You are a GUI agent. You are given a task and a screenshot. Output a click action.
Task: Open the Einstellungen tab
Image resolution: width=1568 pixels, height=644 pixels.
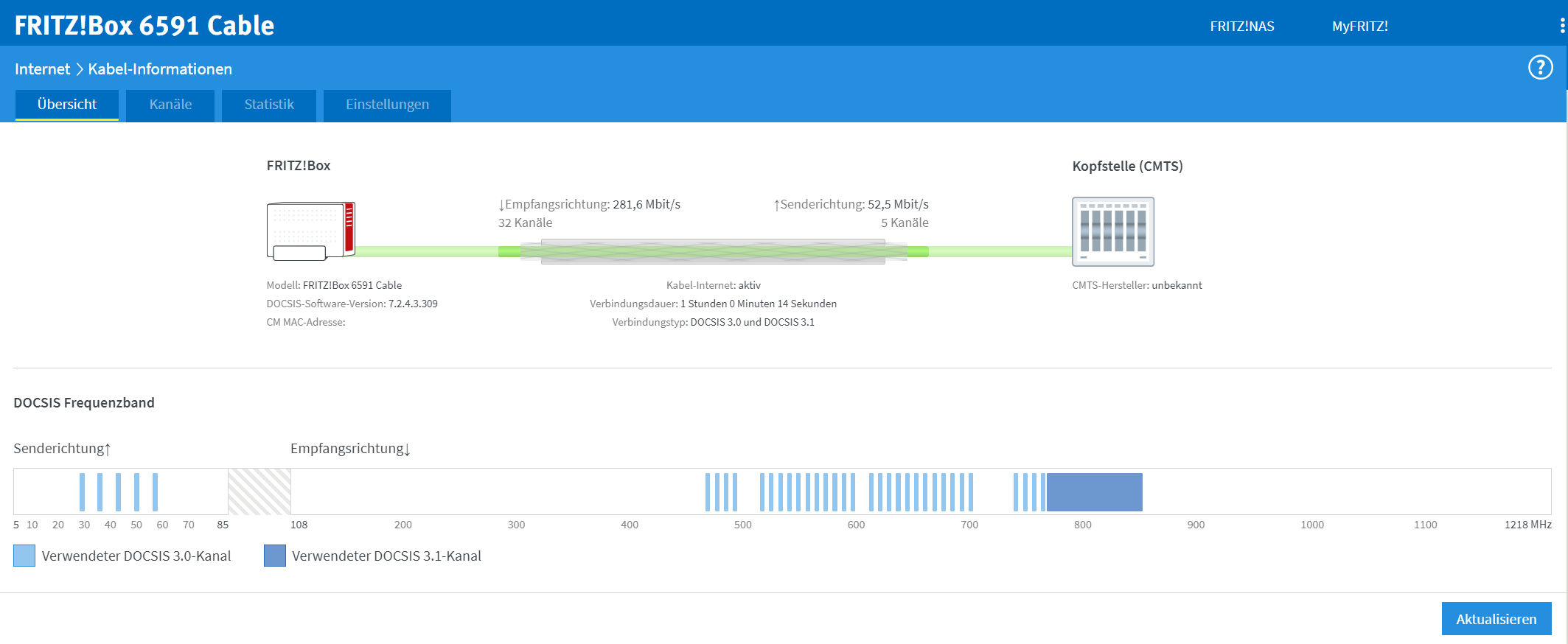[x=387, y=105]
